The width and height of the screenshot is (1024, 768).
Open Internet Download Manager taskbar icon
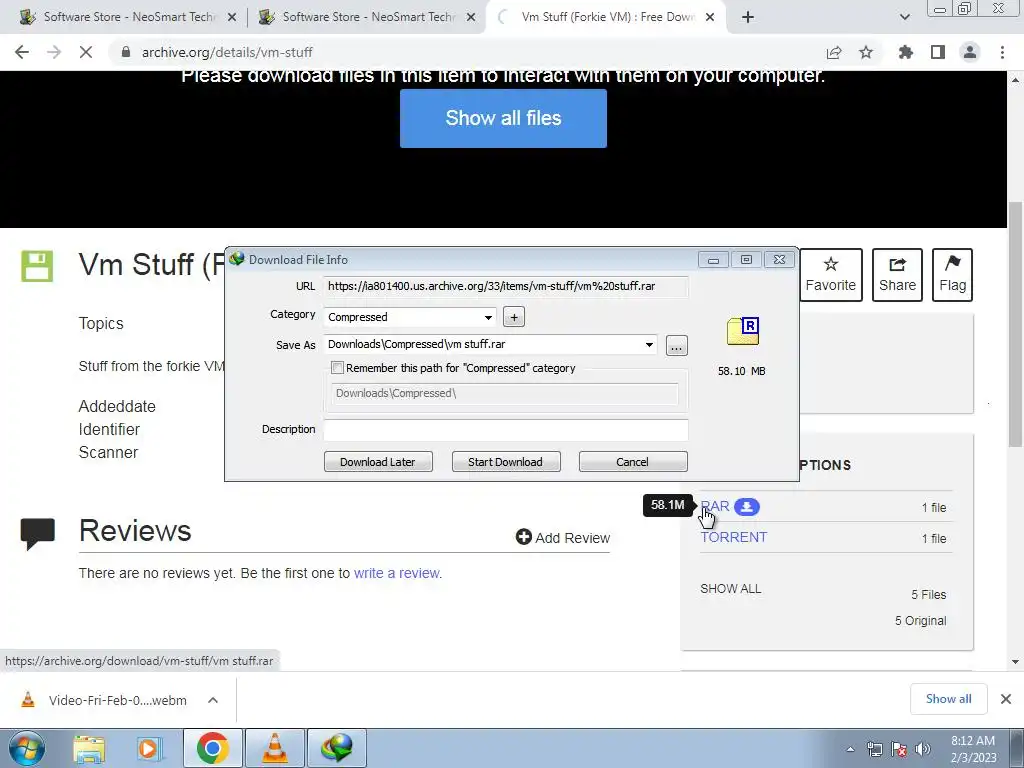[x=337, y=748]
